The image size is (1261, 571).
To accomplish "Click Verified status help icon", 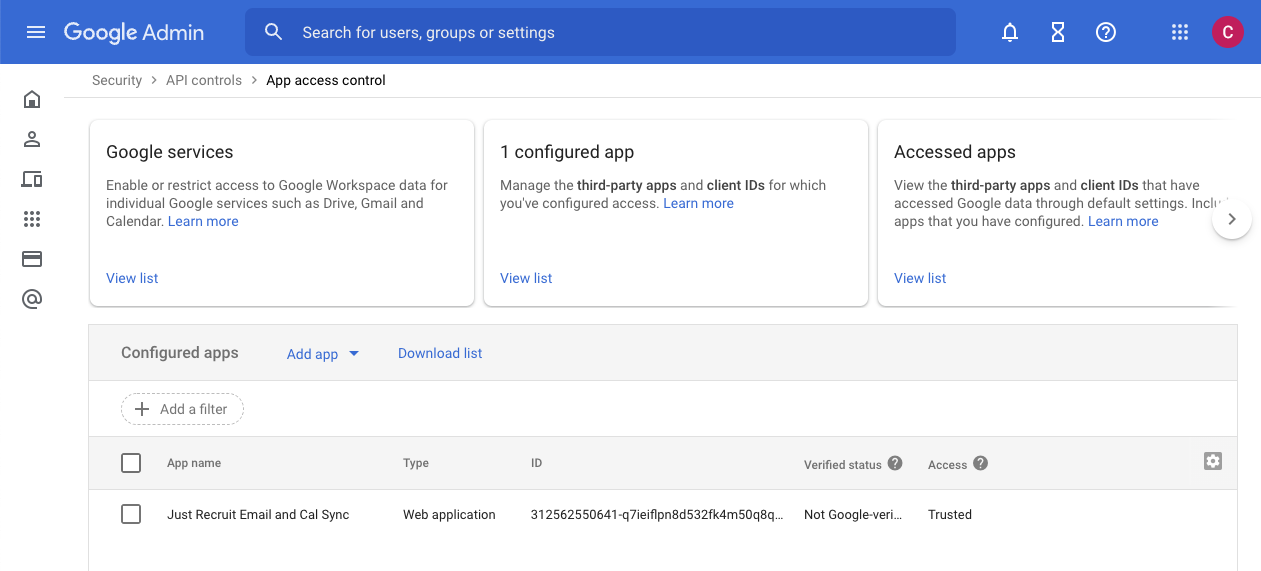I will coord(895,463).
